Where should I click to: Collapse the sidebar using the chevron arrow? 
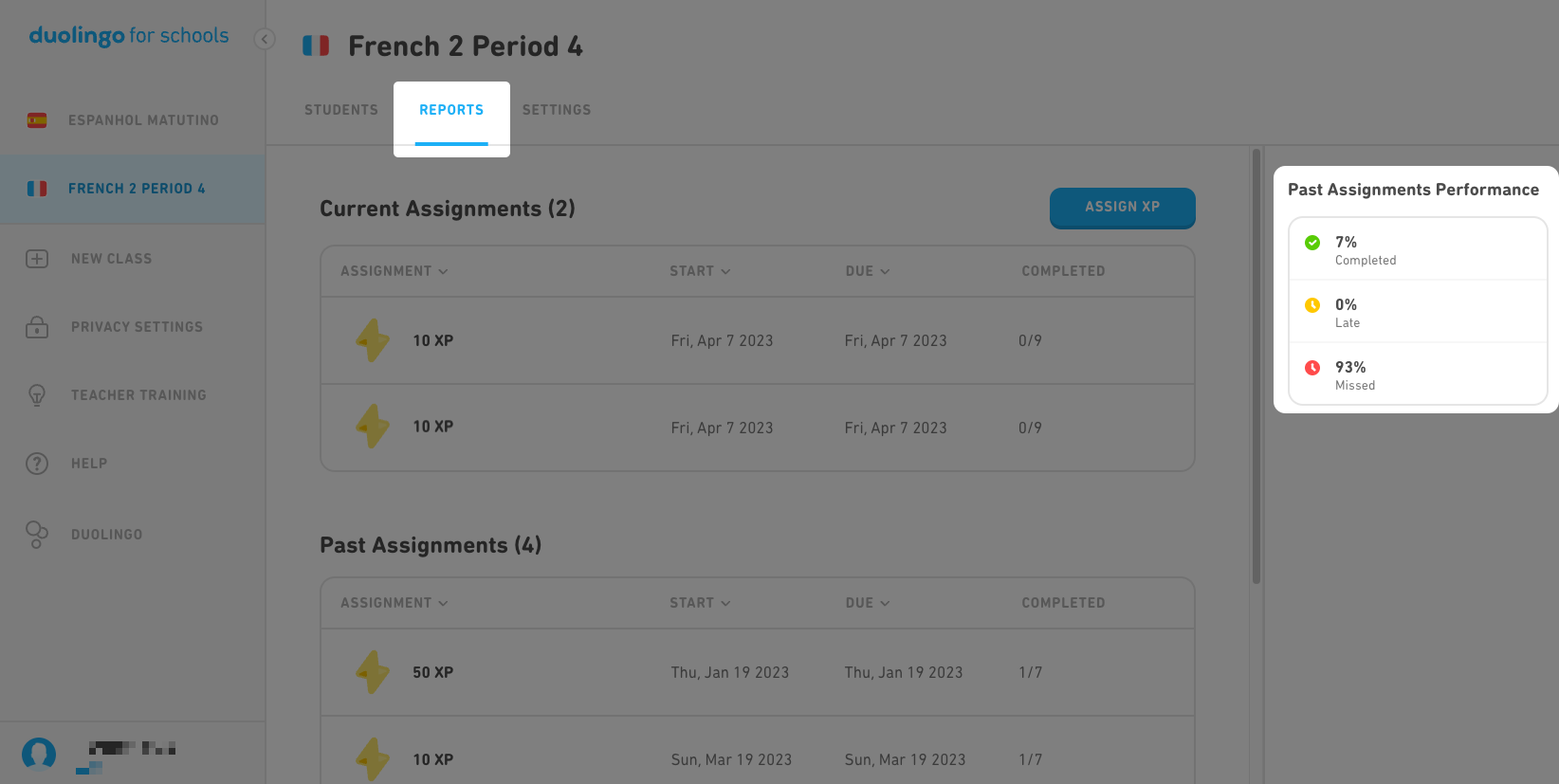point(264,39)
